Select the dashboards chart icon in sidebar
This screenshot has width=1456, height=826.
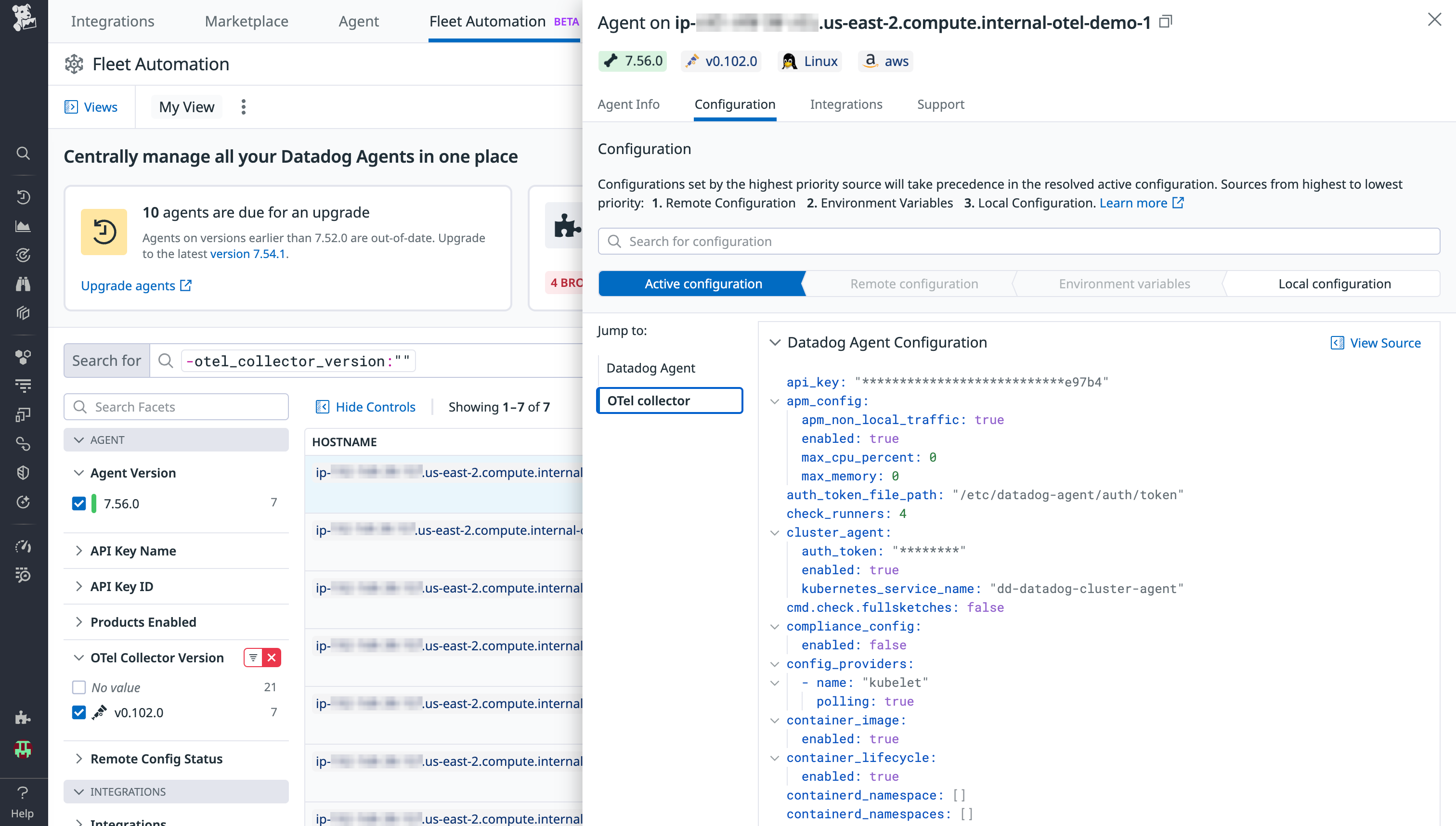pyautogui.click(x=23, y=225)
